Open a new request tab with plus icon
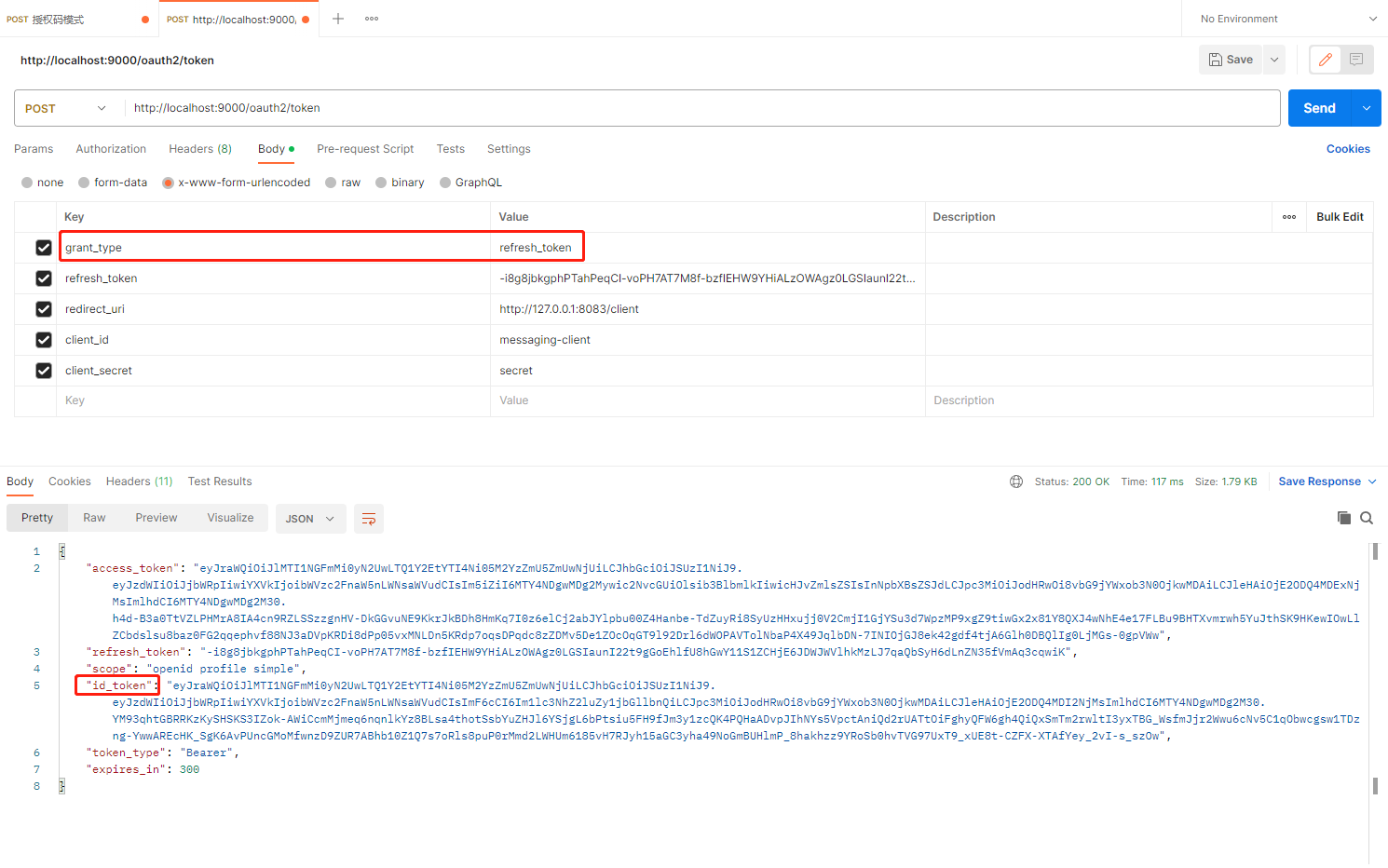 337,19
